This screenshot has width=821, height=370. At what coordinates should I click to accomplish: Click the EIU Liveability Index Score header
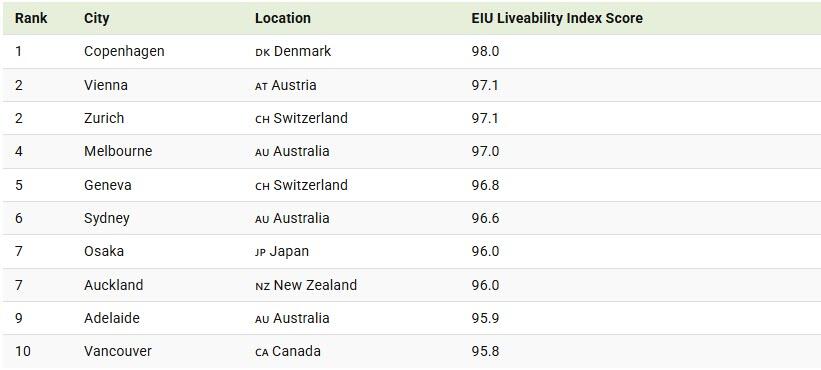557,18
